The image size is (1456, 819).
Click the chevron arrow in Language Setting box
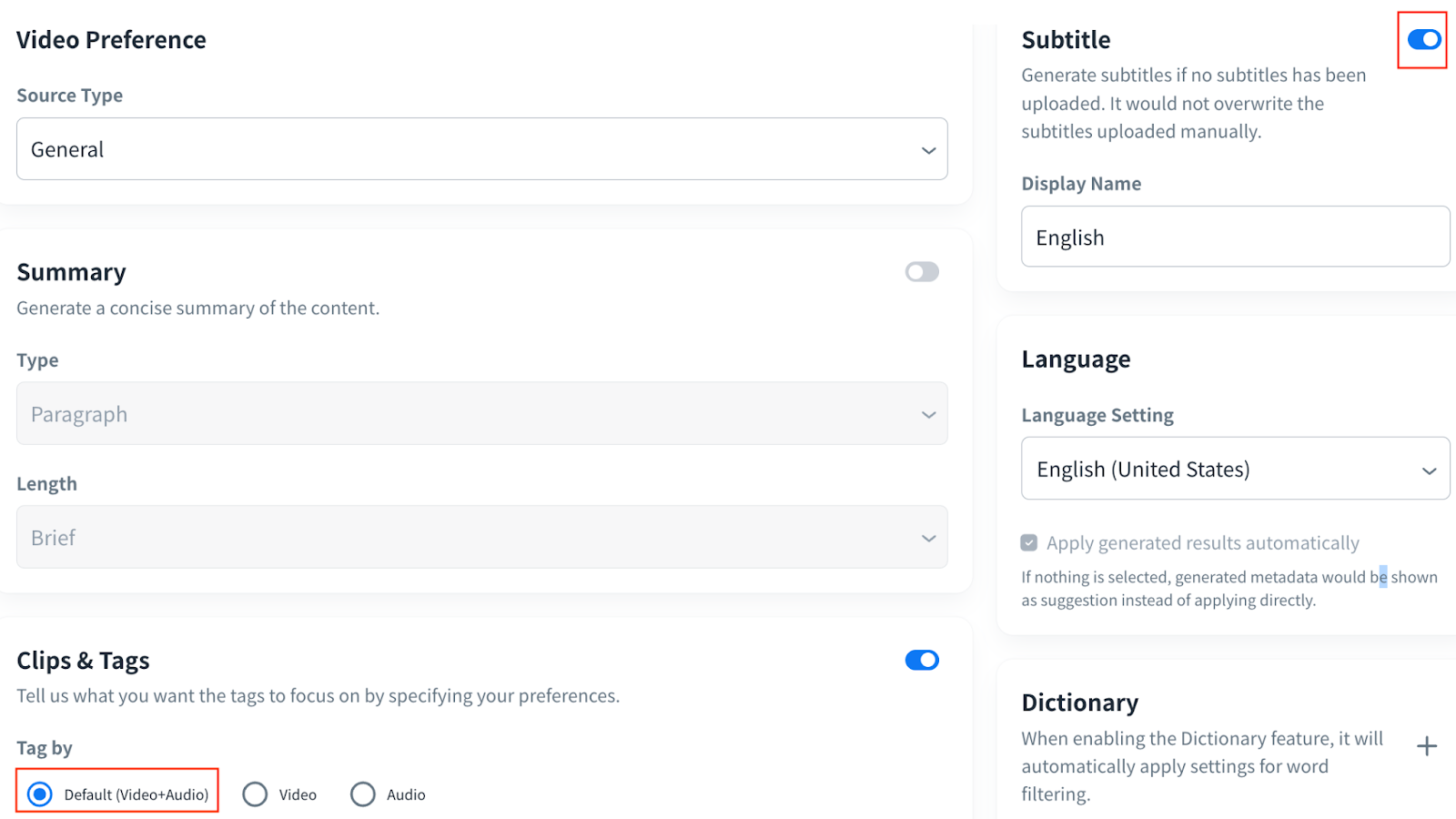(x=1429, y=470)
